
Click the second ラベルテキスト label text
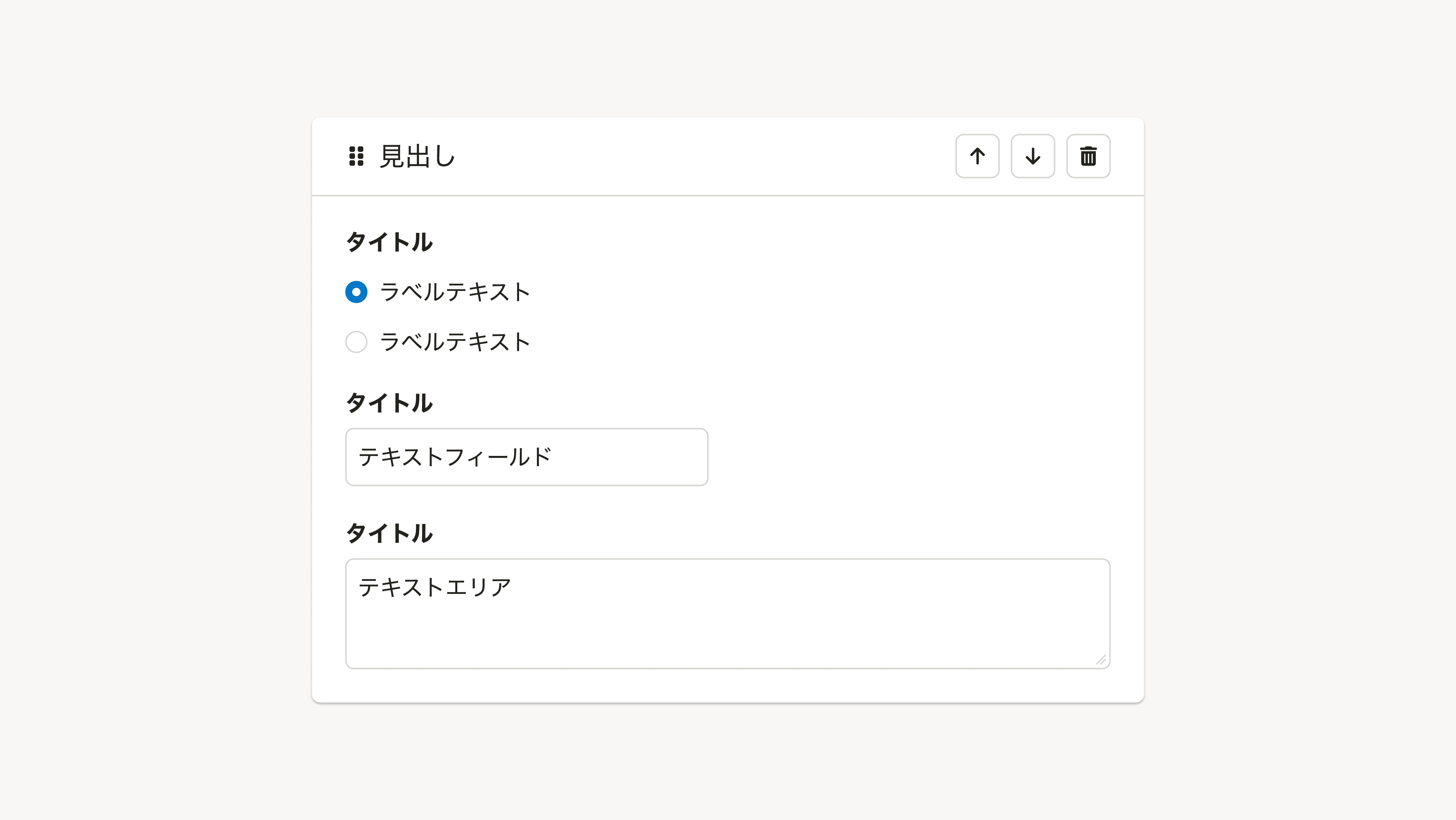[x=455, y=342]
